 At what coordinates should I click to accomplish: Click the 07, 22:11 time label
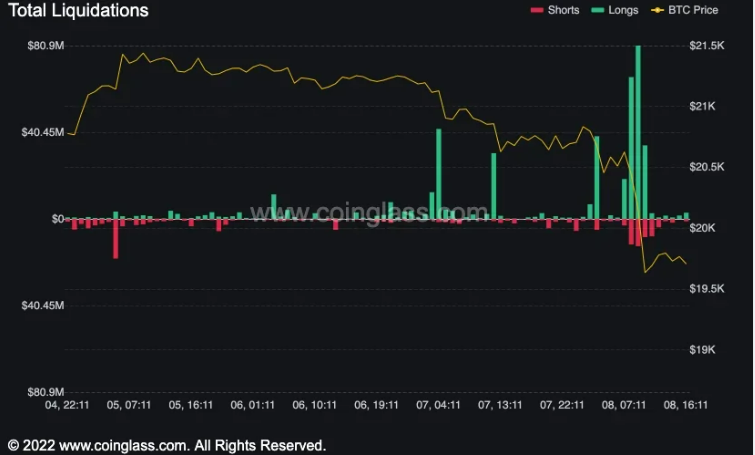click(x=562, y=405)
